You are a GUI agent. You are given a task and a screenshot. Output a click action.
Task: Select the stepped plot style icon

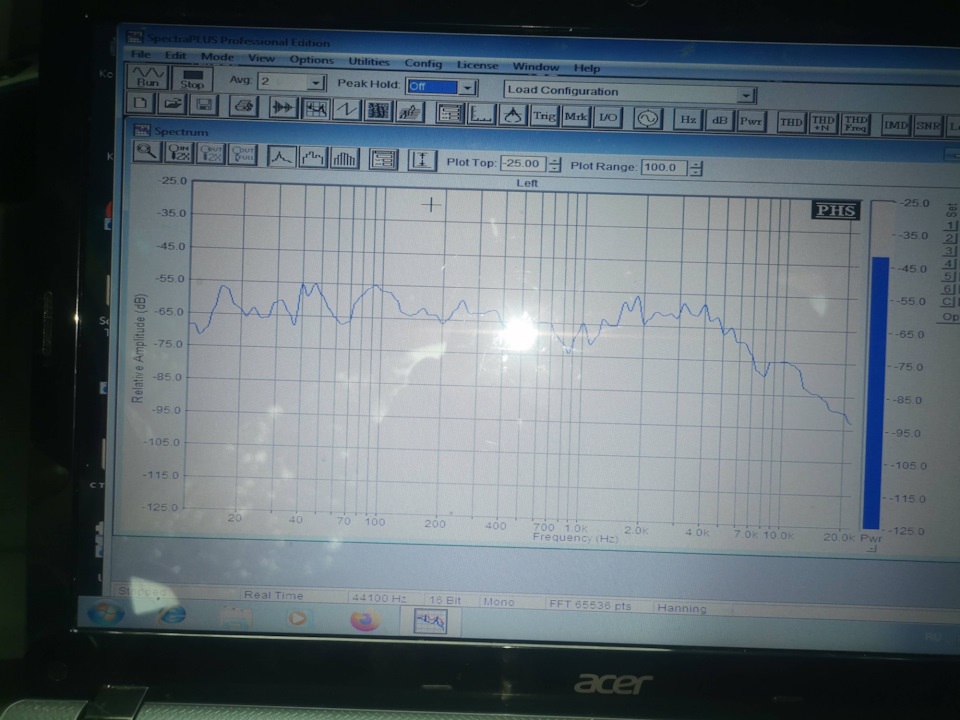[313, 157]
